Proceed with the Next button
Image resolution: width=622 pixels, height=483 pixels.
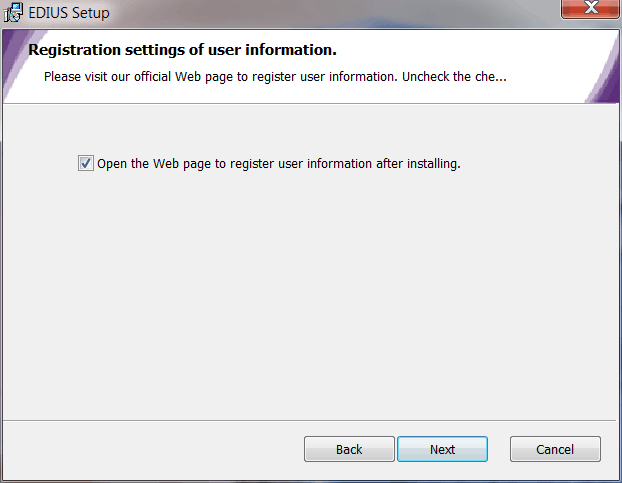(x=442, y=449)
